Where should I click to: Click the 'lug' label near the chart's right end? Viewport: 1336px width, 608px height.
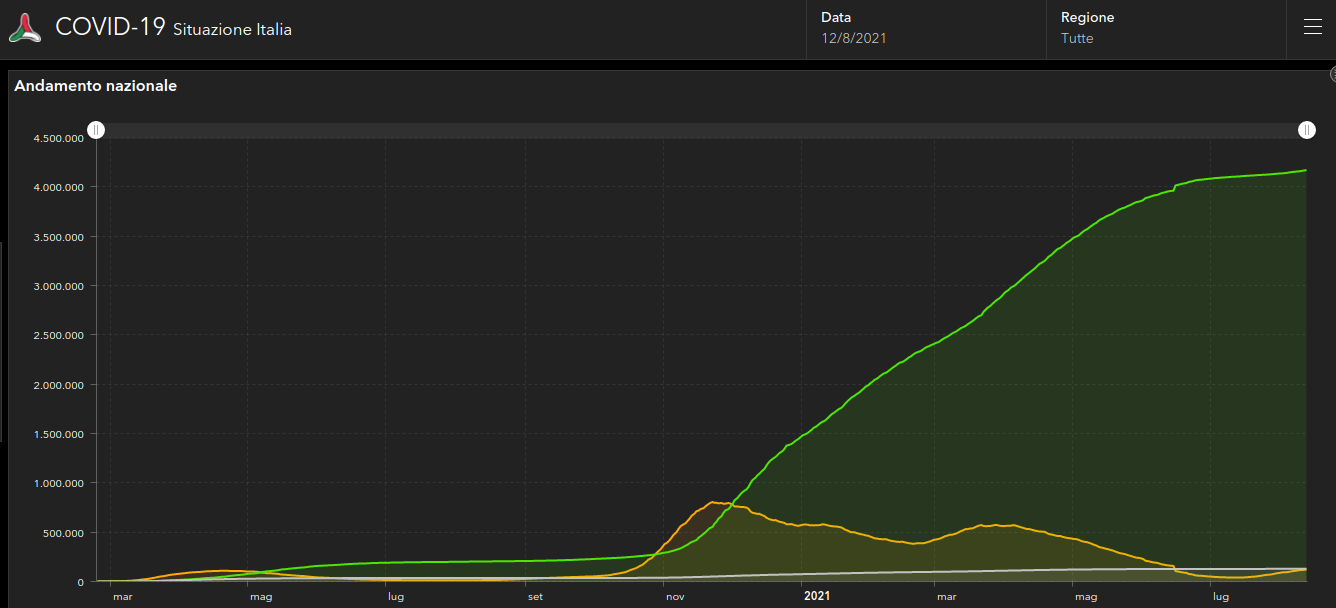pos(1220,597)
